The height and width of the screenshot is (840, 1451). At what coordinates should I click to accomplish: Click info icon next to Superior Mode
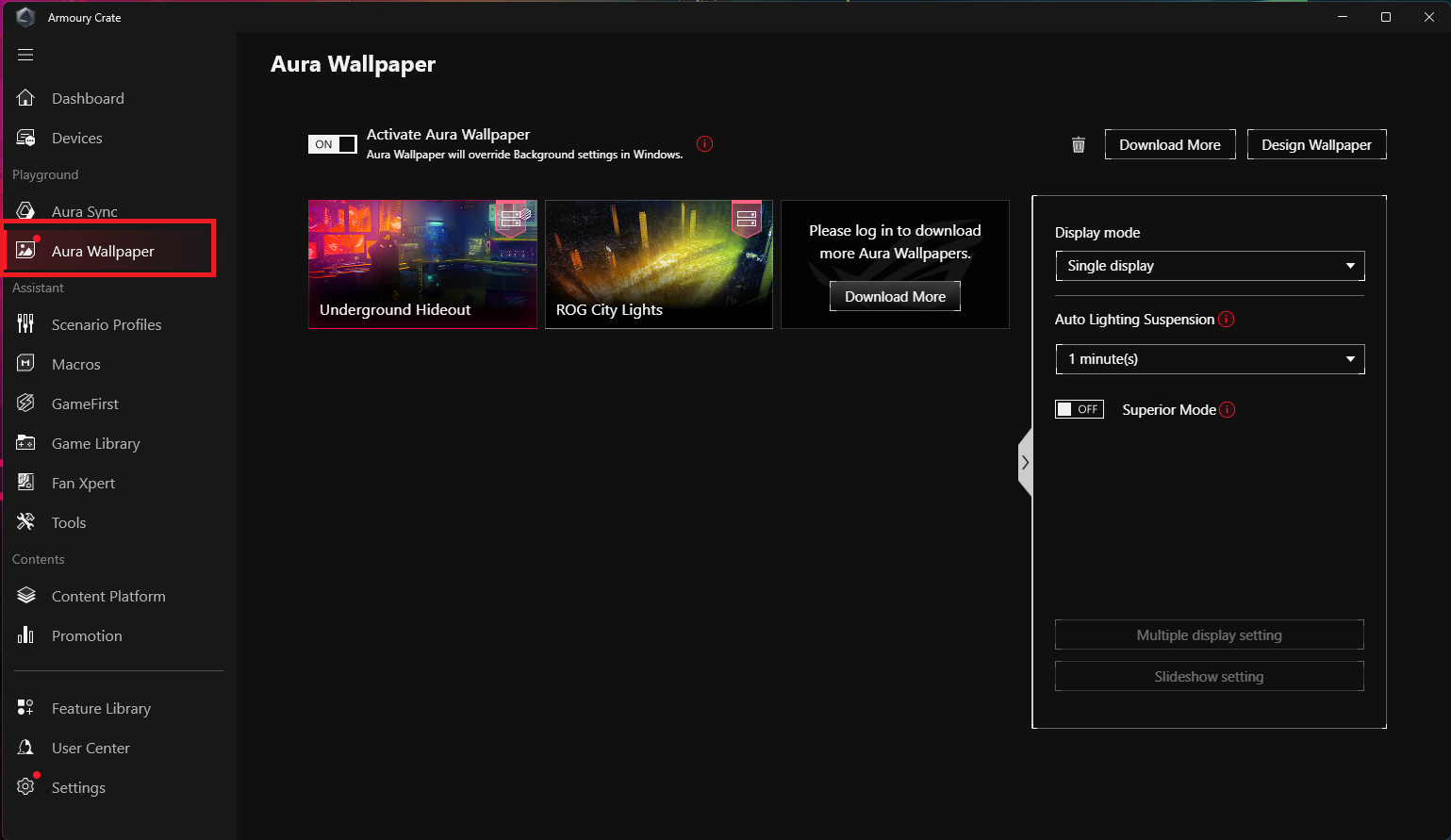pos(1227,410)
